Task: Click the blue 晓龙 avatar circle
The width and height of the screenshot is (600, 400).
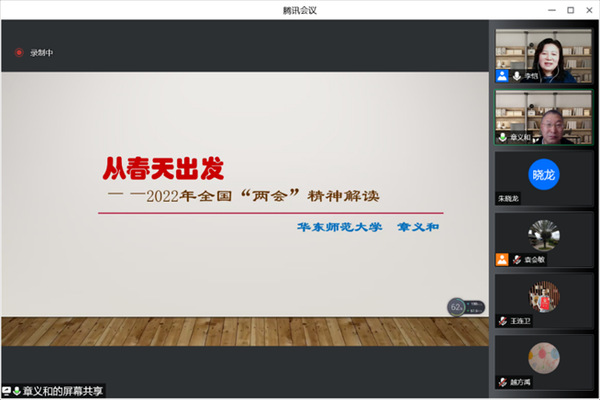Action: [x=544, y=173]
